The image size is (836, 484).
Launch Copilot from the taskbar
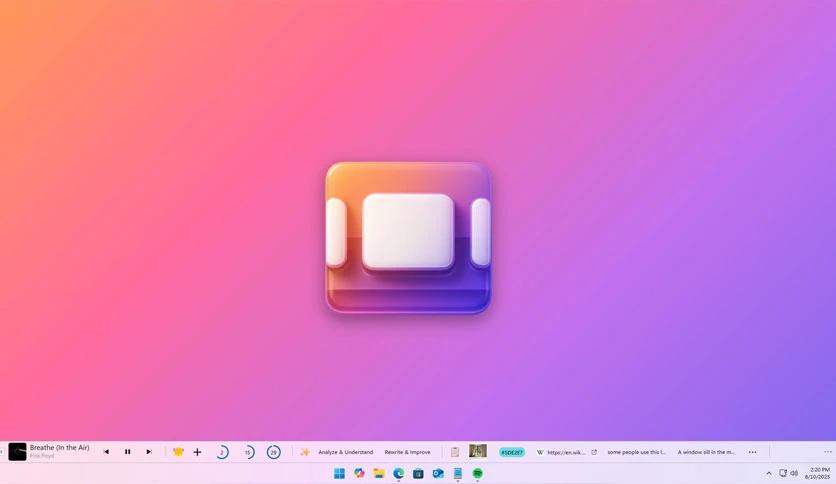click(x=359, y=473)
